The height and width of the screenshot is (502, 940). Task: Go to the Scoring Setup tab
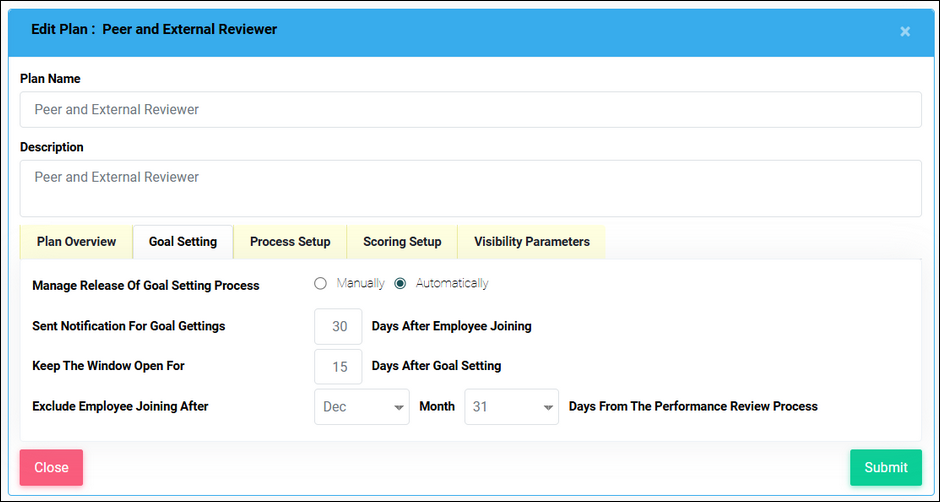point(402,242)
